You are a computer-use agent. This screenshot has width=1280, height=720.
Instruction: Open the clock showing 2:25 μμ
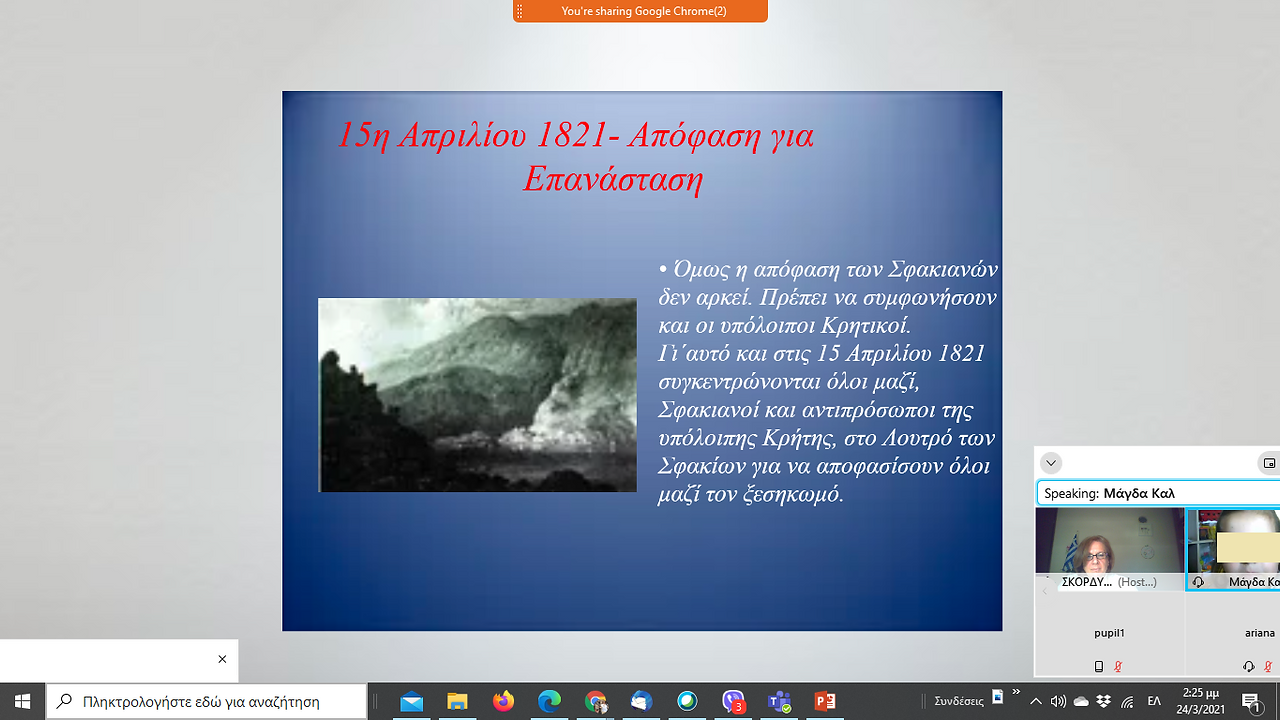(x=1200, y=701)
